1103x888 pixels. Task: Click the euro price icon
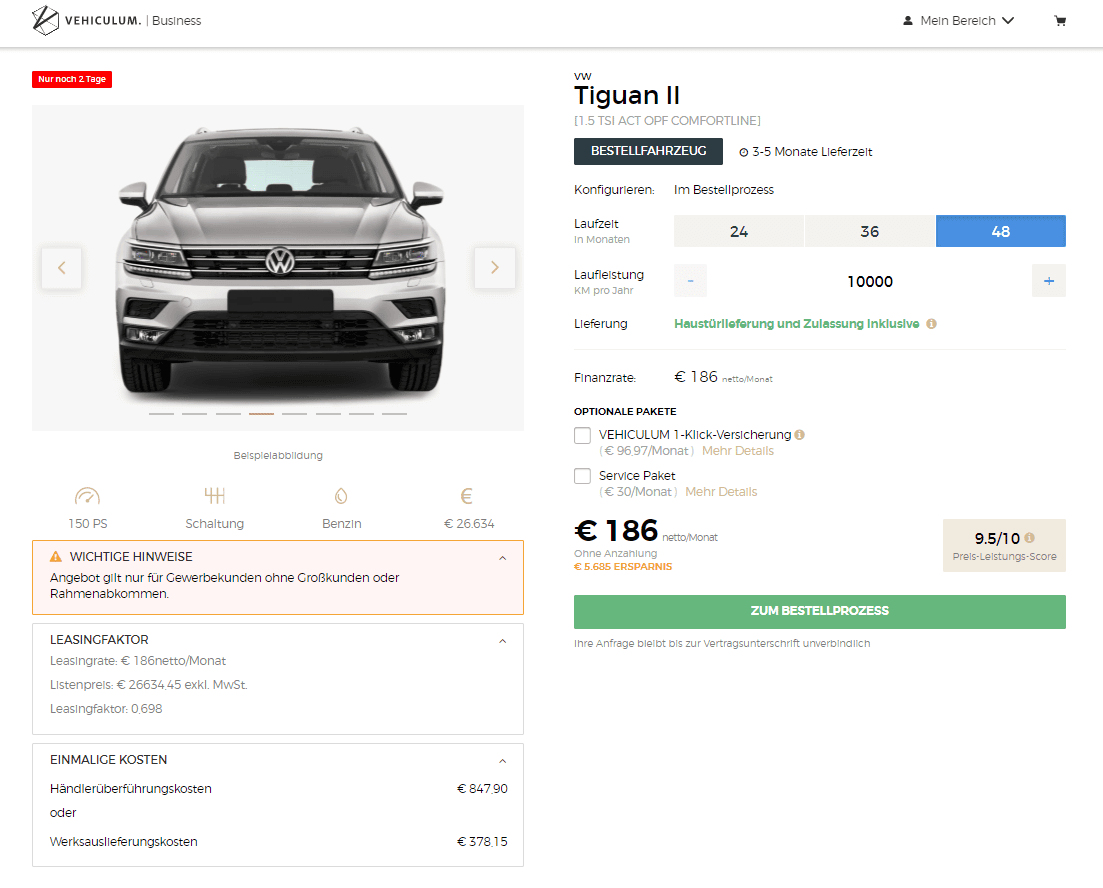coord(466,496)
